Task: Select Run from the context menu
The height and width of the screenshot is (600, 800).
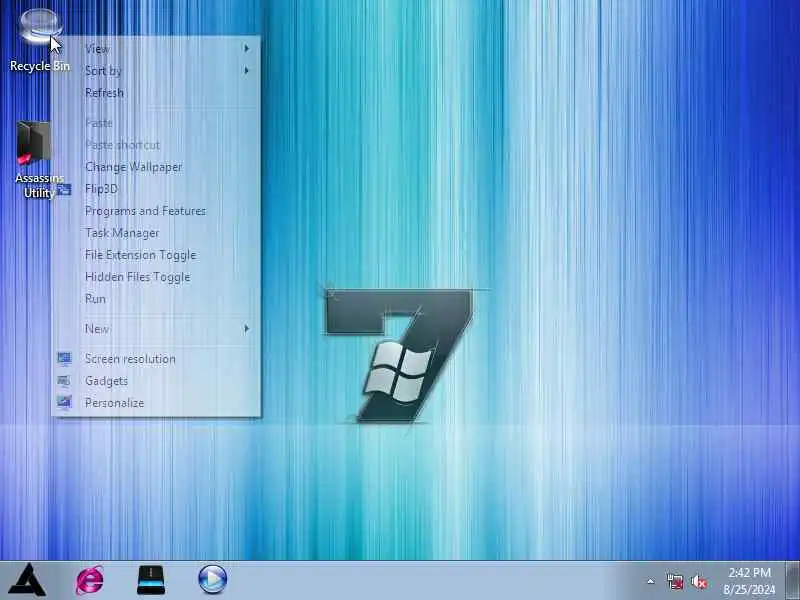Action: 157,298
